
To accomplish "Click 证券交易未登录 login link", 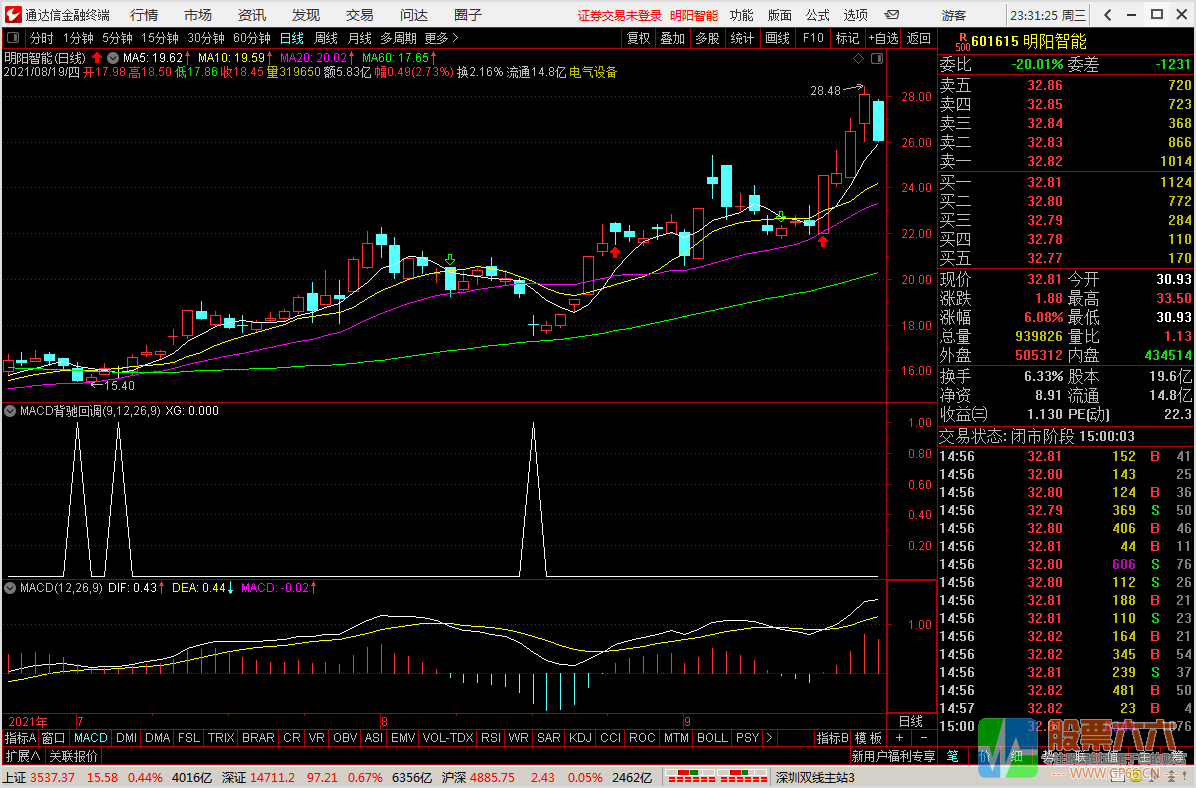I will pos(620,15).
